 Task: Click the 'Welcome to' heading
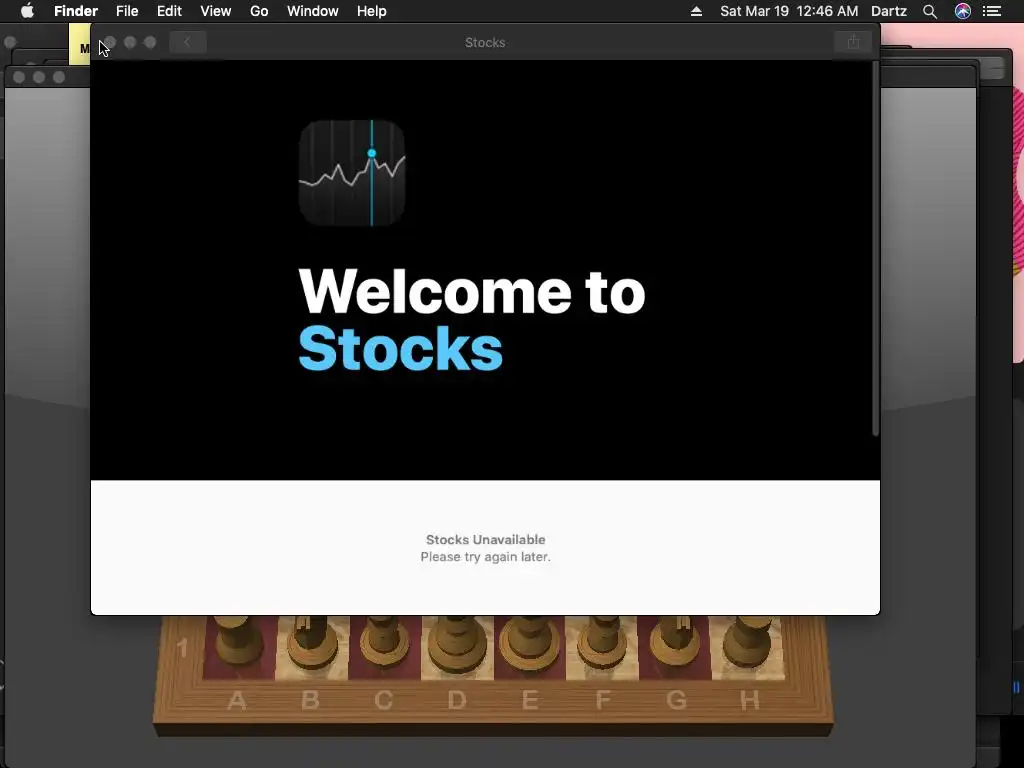(472, 291)
